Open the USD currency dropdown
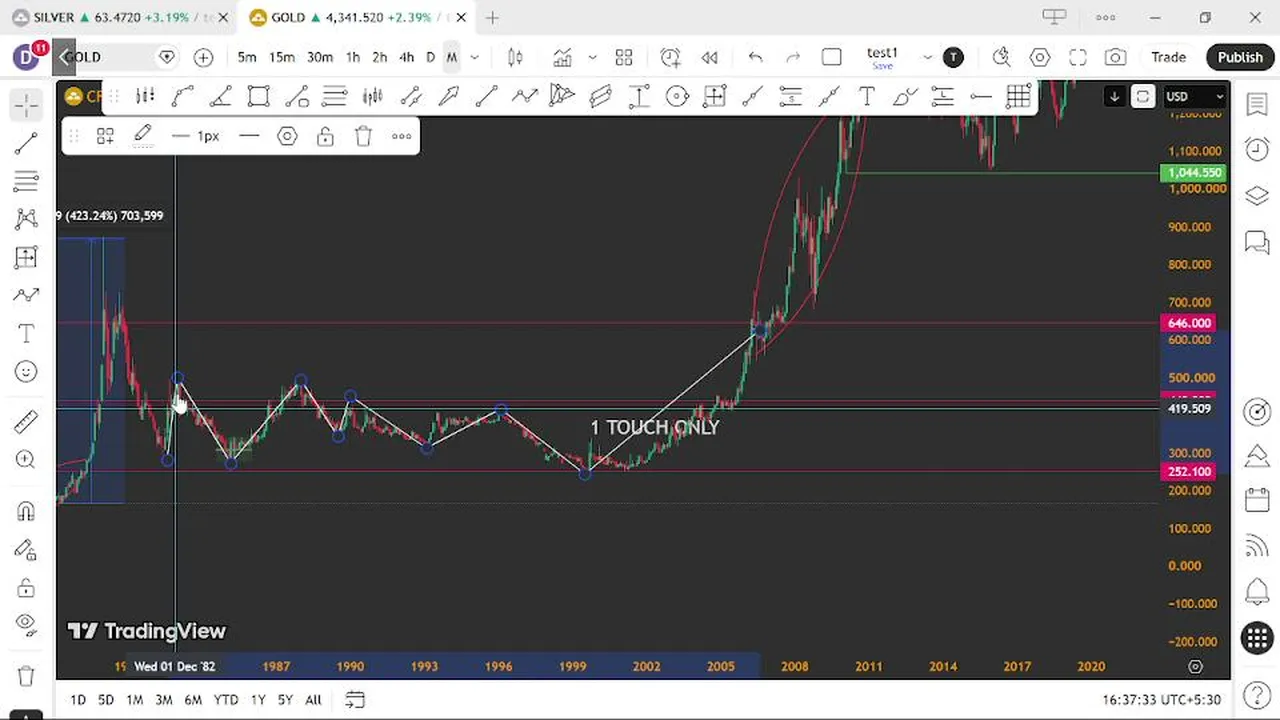This screenshot has height=720, width=1280. 1195,96
